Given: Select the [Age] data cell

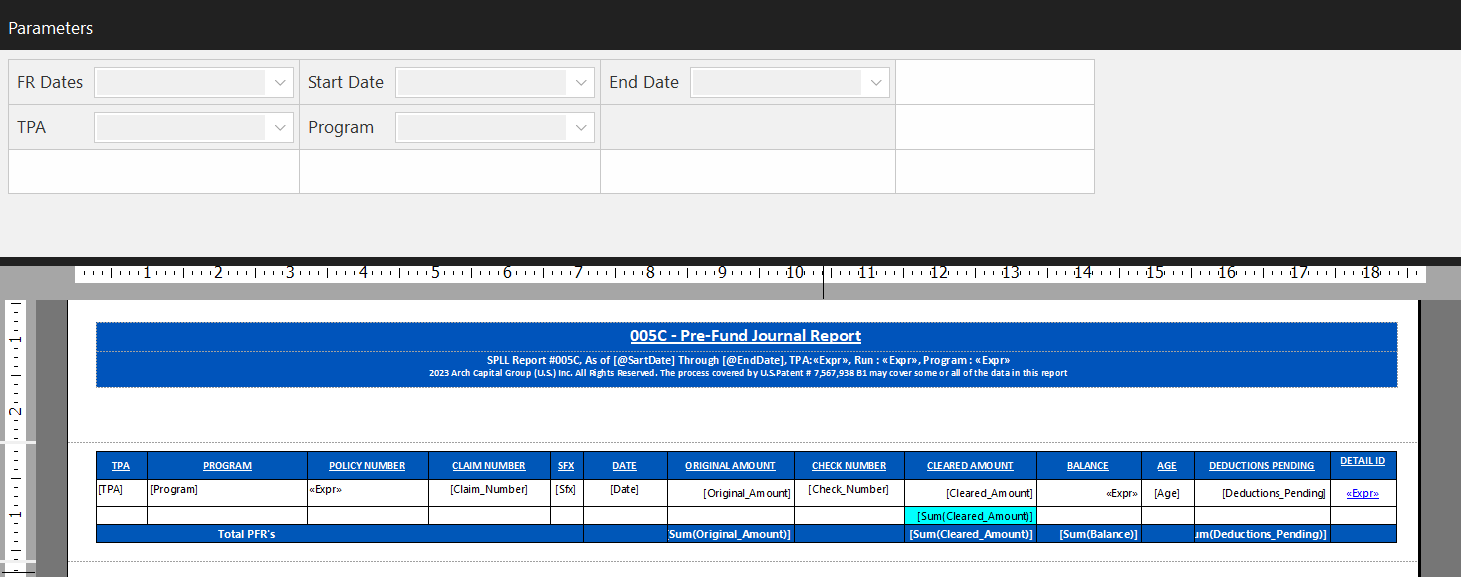Looking at the screenshot, I should pos(1168,493).
